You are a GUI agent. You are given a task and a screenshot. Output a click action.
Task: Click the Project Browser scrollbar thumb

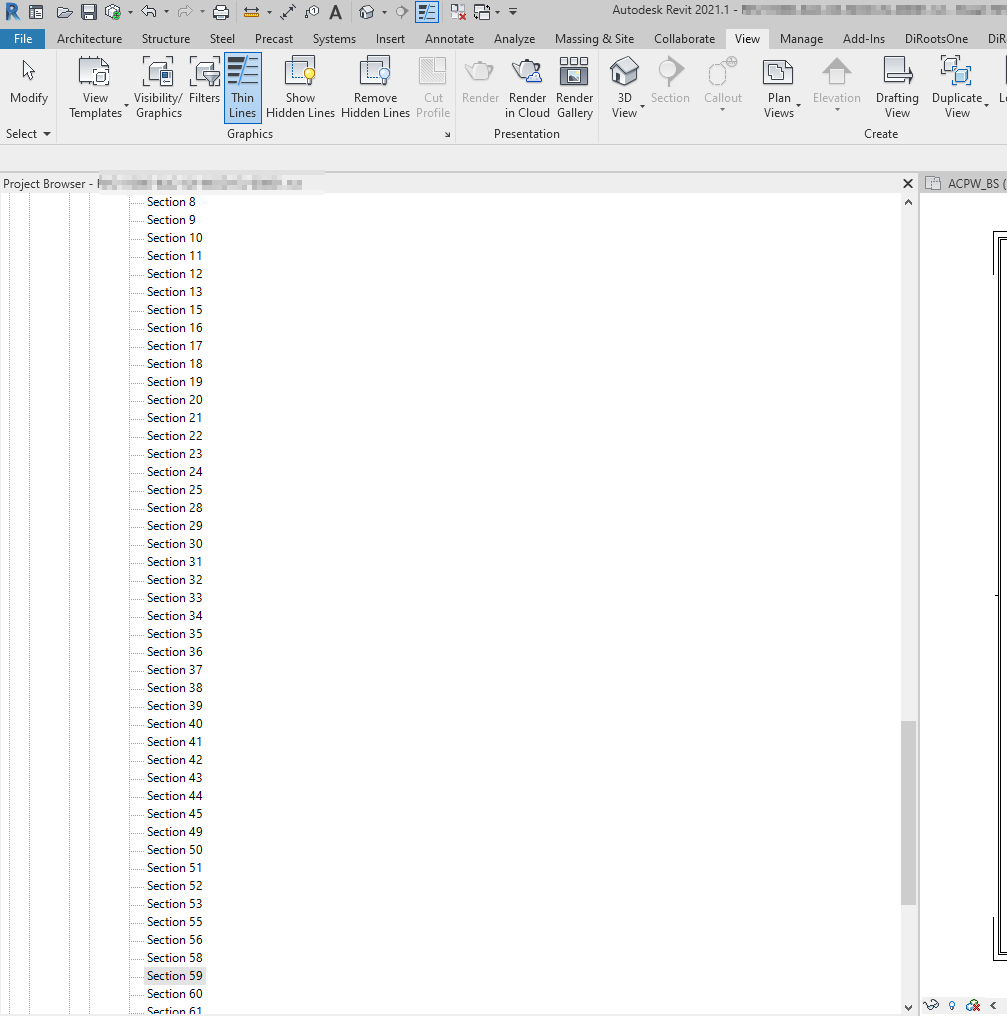coord(908,813)
